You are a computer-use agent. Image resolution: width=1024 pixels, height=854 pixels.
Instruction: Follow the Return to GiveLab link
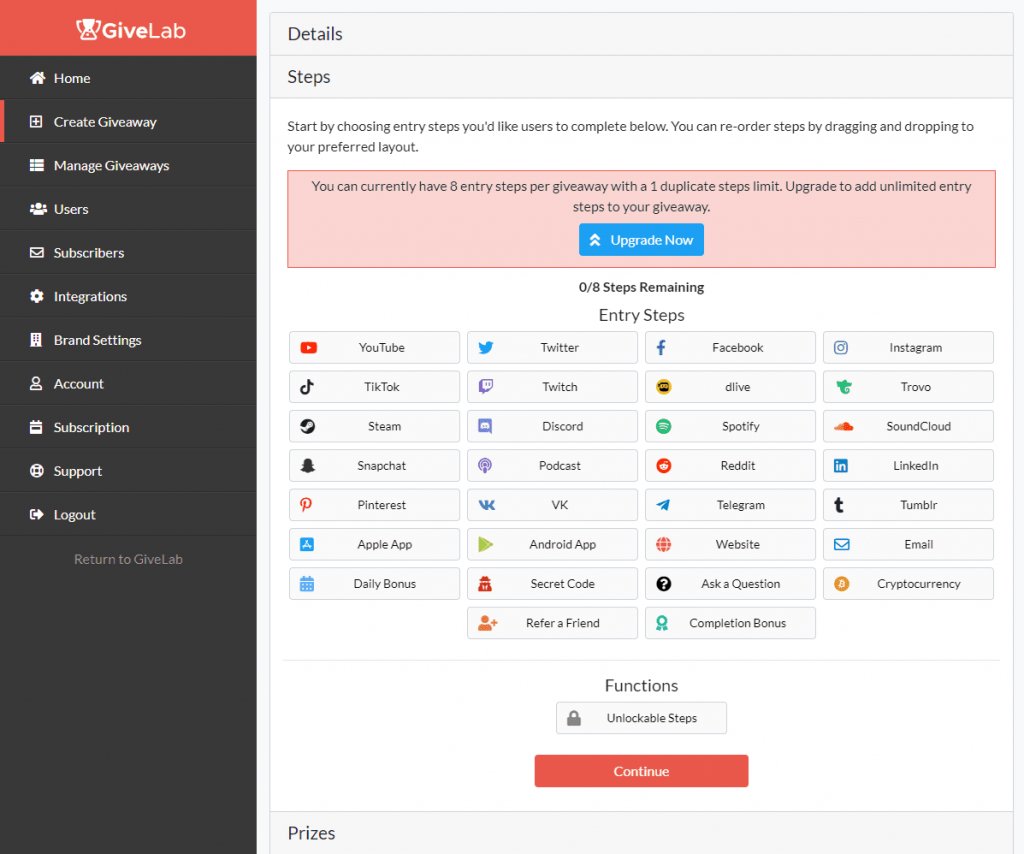(128, 559)
